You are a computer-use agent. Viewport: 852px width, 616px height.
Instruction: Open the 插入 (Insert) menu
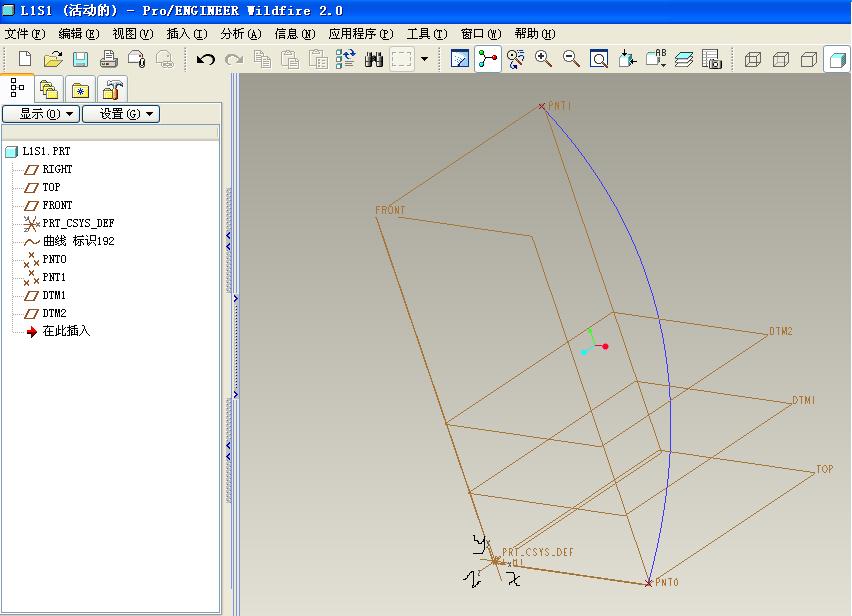click(x=187, y=34)
